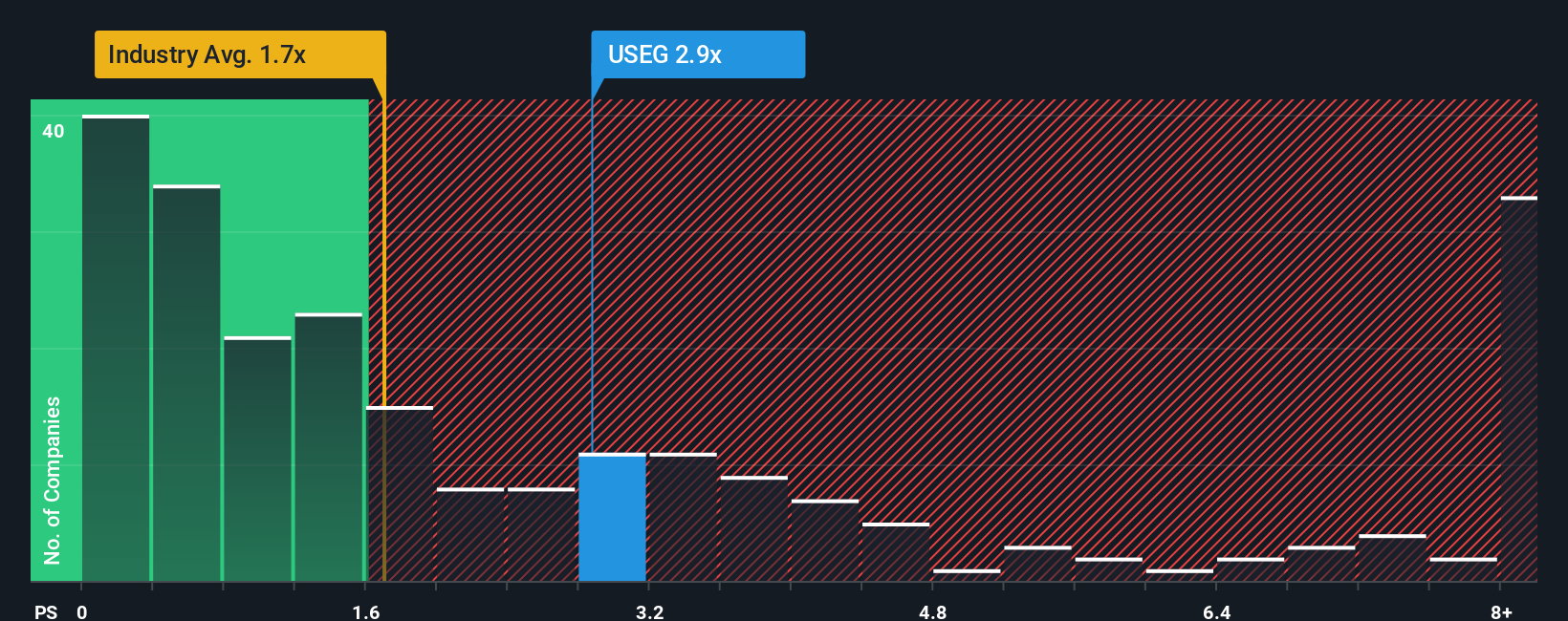Click the 4.8 axis label

(x=933, y=611)
